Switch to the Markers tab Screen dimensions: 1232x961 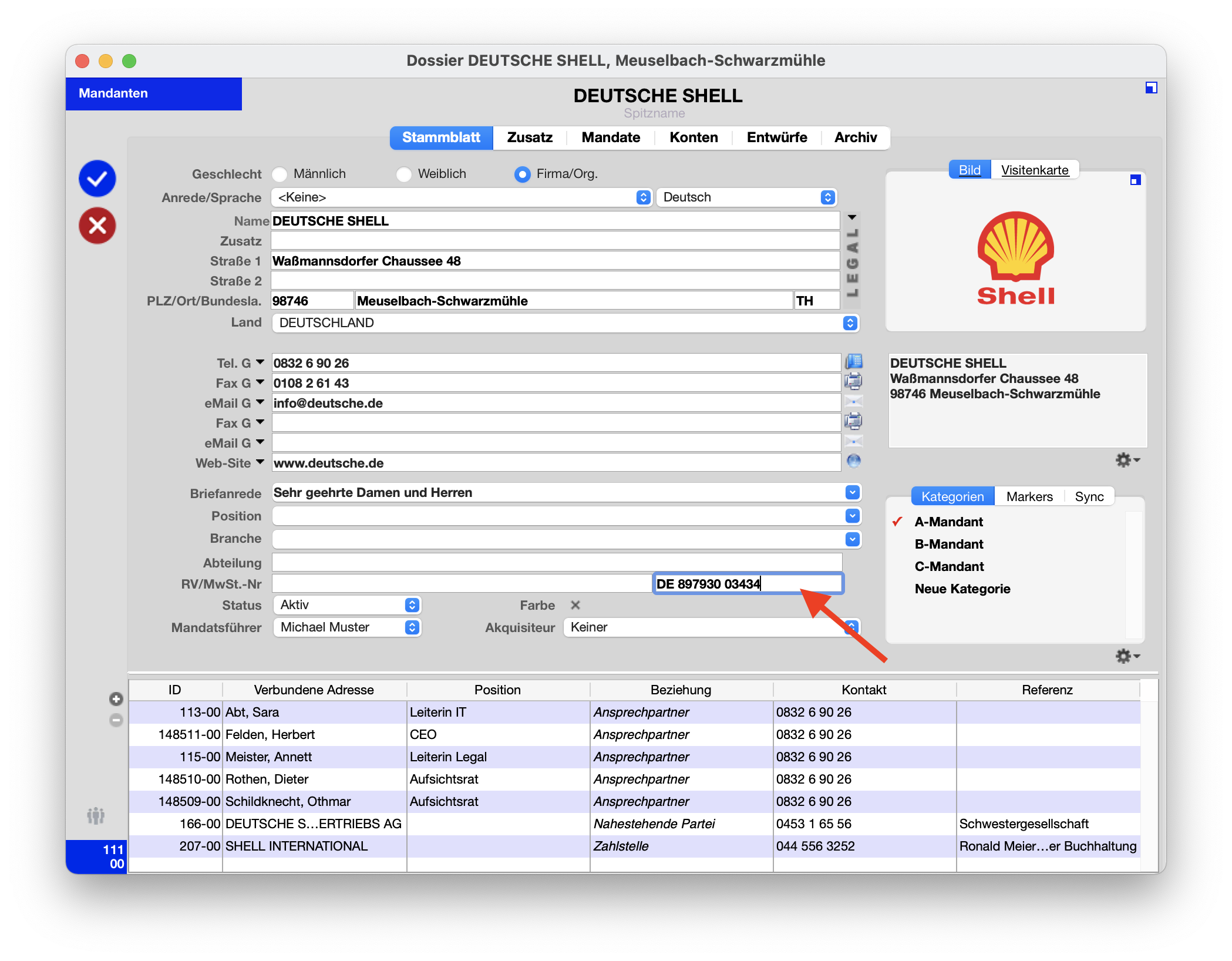pos(1029,496)
